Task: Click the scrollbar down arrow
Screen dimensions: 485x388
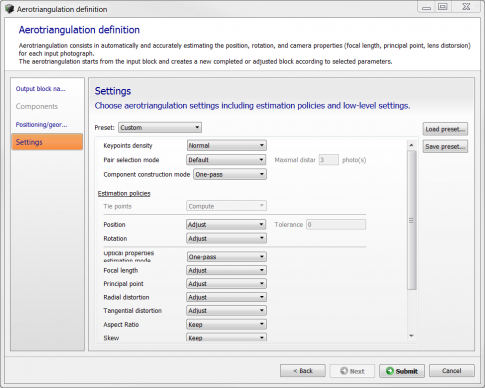Action: tap(411, 336)
